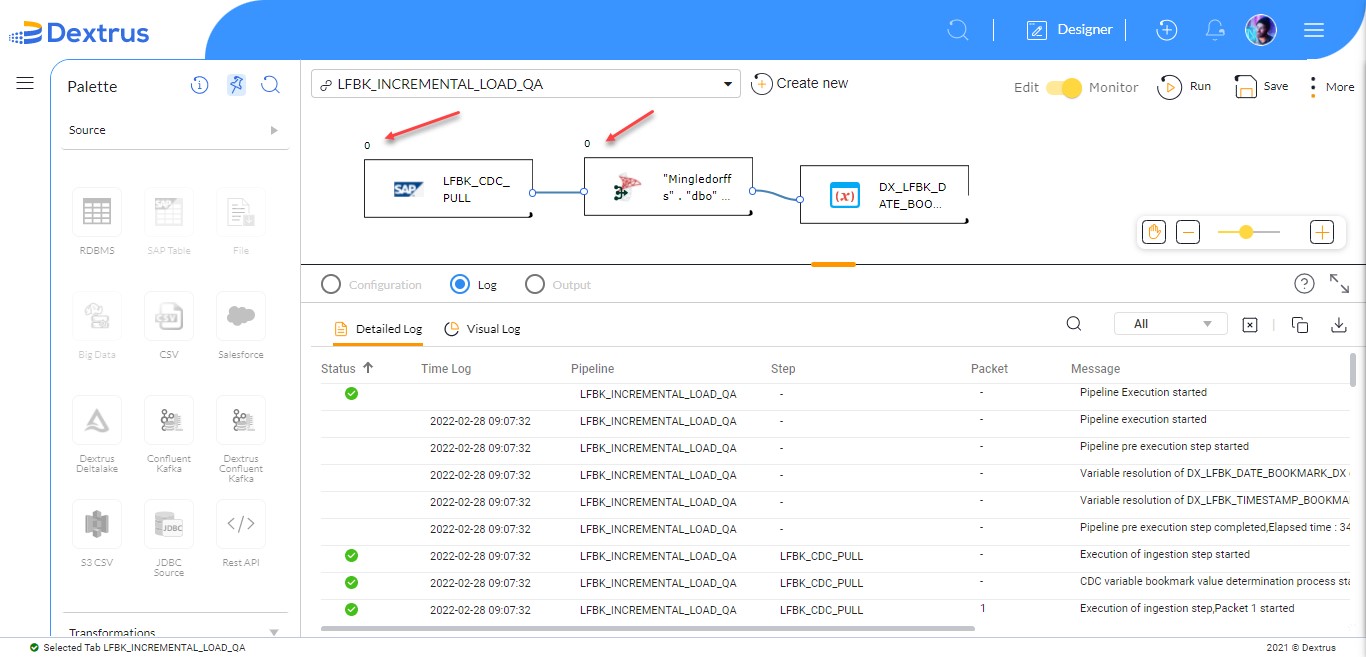
Task: Copy the log contents
Action: click(x=1300, y=325)
